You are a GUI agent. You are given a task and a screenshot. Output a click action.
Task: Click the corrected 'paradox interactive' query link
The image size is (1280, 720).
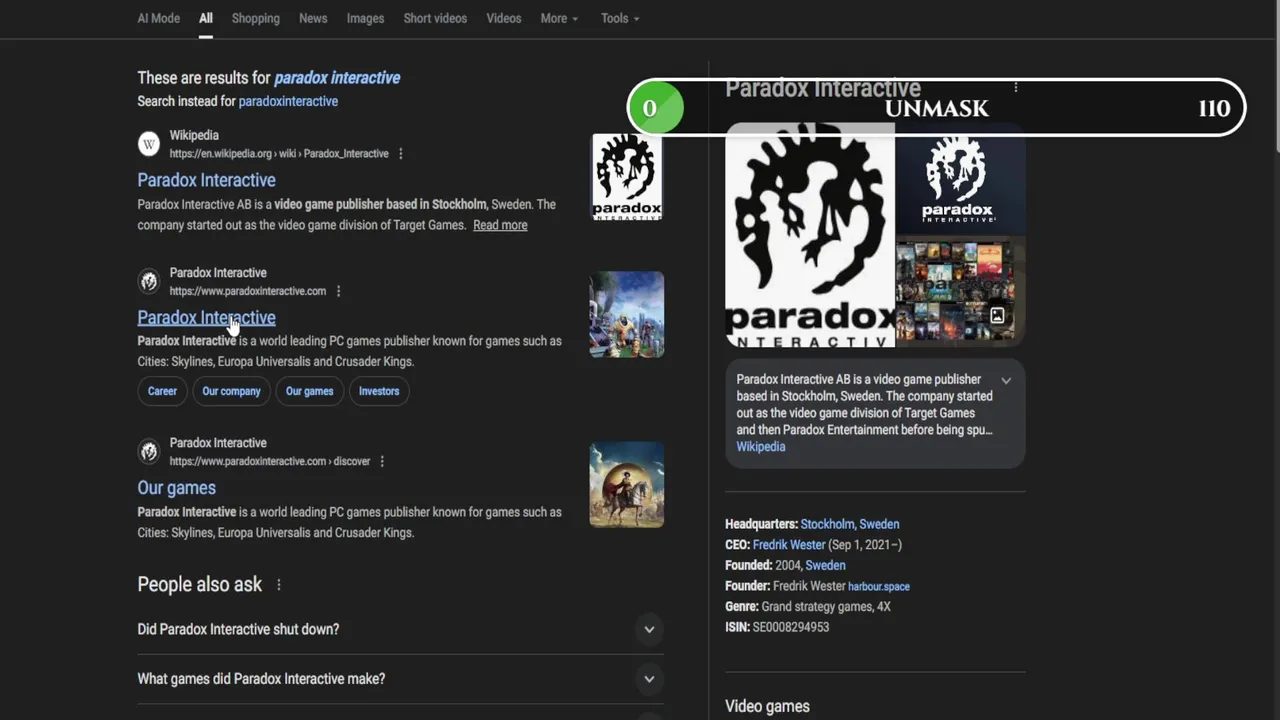coord(337,78)
